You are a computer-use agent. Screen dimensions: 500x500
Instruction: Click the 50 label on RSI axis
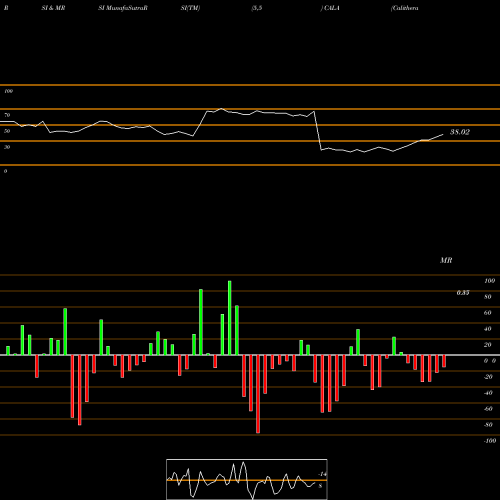tap(7, 131)
